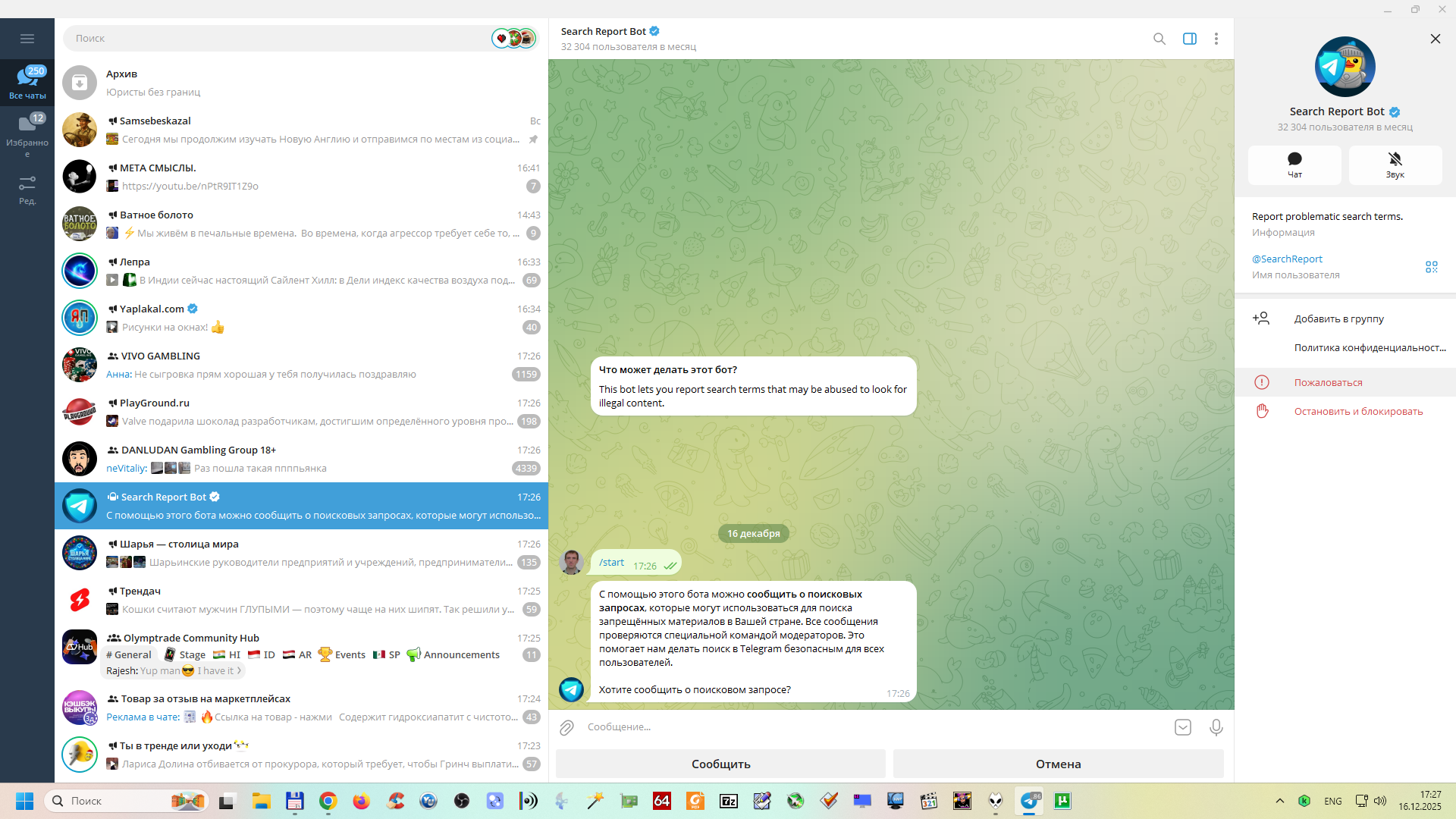Toggle the bot keyboard command button
The height and width of the screenshot is (819, 1456).
click(1182, 728)
